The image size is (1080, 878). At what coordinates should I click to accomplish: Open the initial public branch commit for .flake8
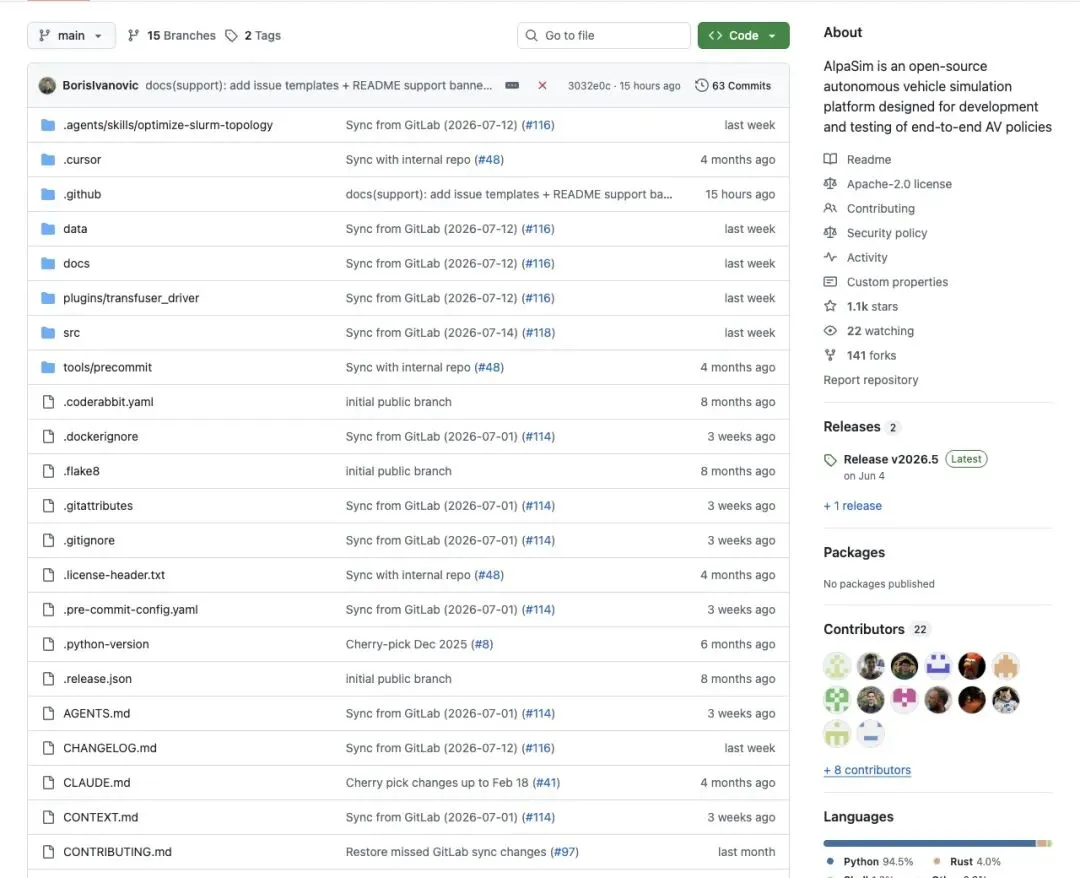tap(398, 471)
